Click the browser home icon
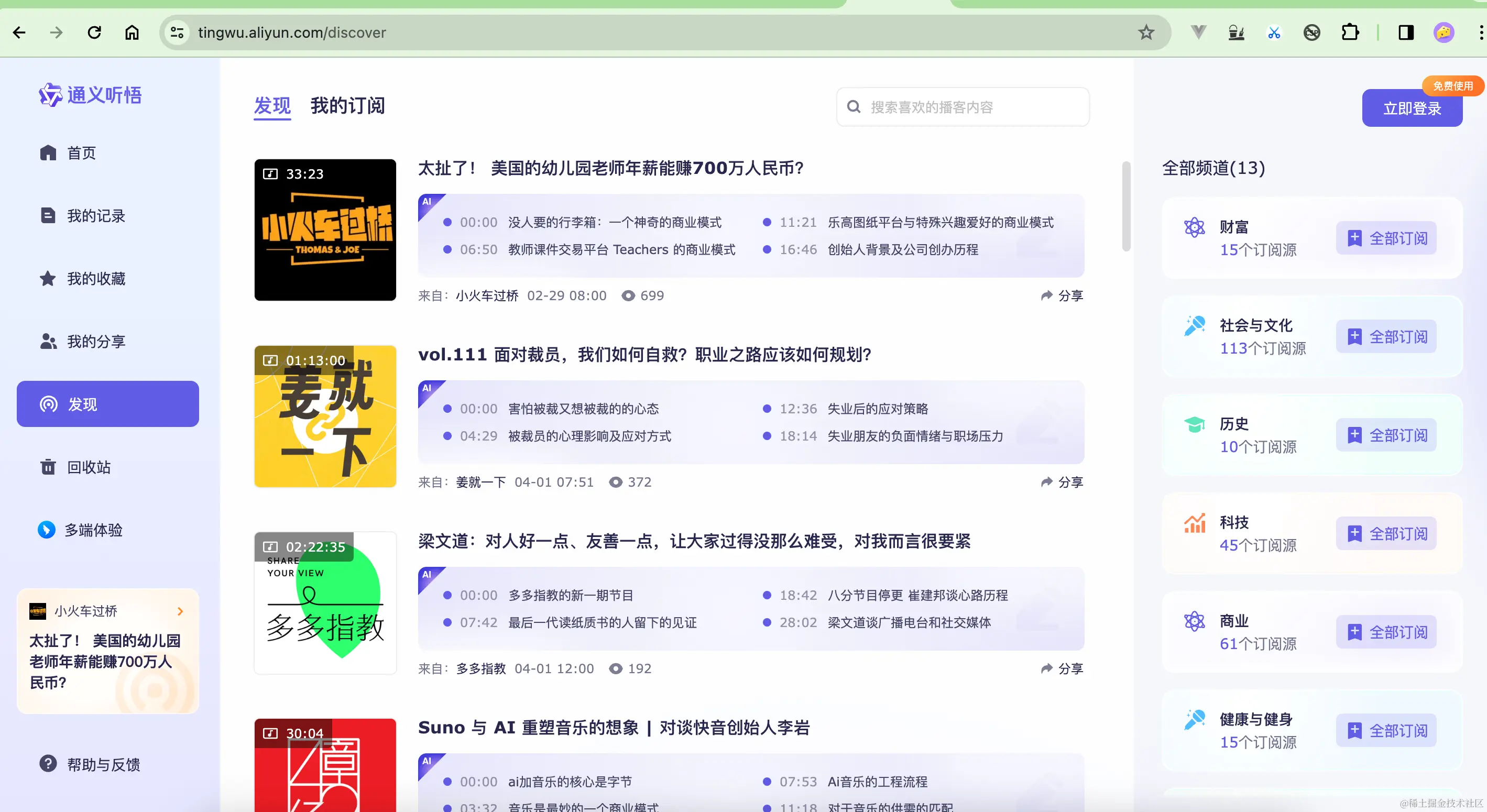 pos(132,32)
